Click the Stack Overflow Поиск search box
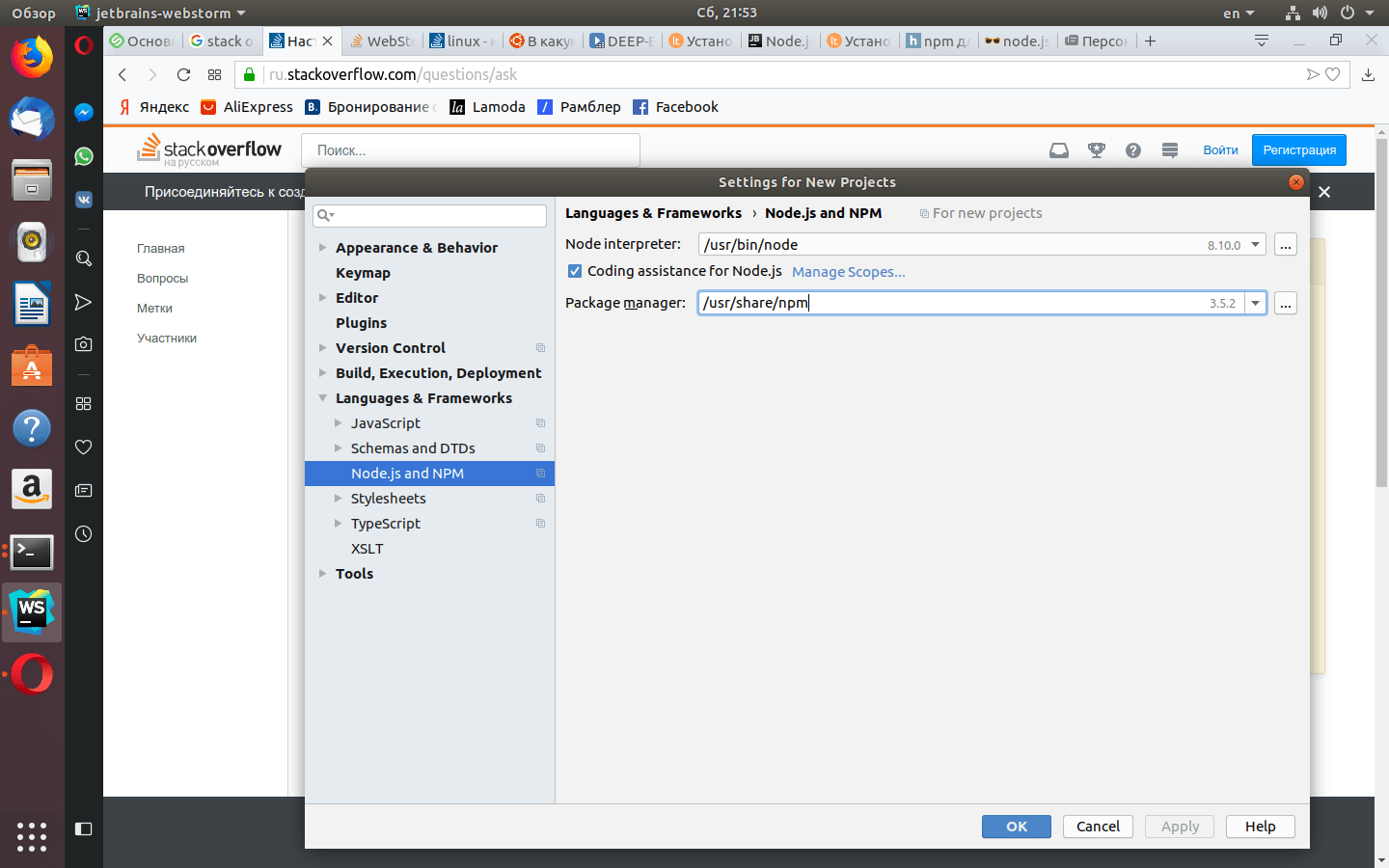The height and width of the screenshot is (868, 1389). 471,150
